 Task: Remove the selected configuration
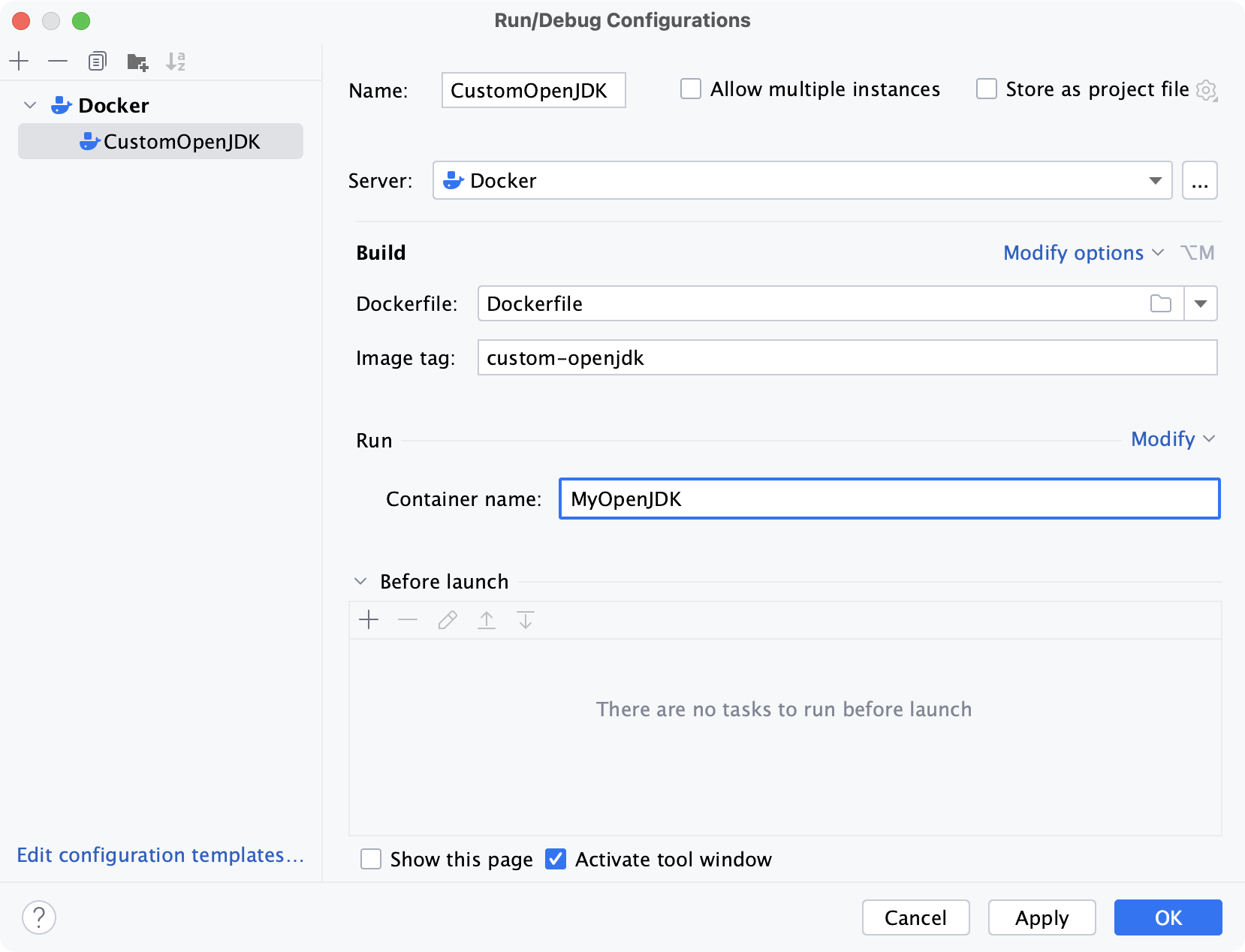point(58,61)
